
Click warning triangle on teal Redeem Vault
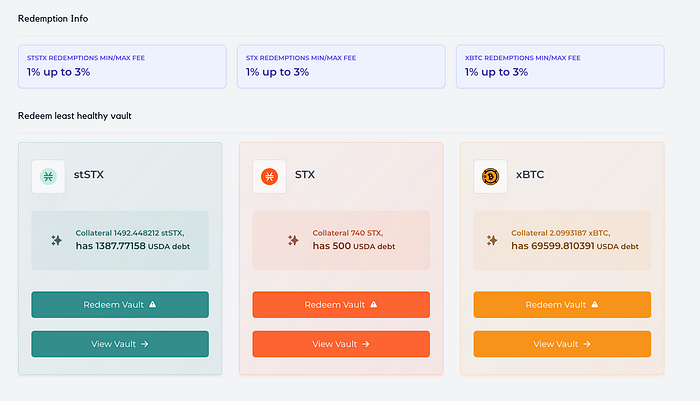(153, 304)
